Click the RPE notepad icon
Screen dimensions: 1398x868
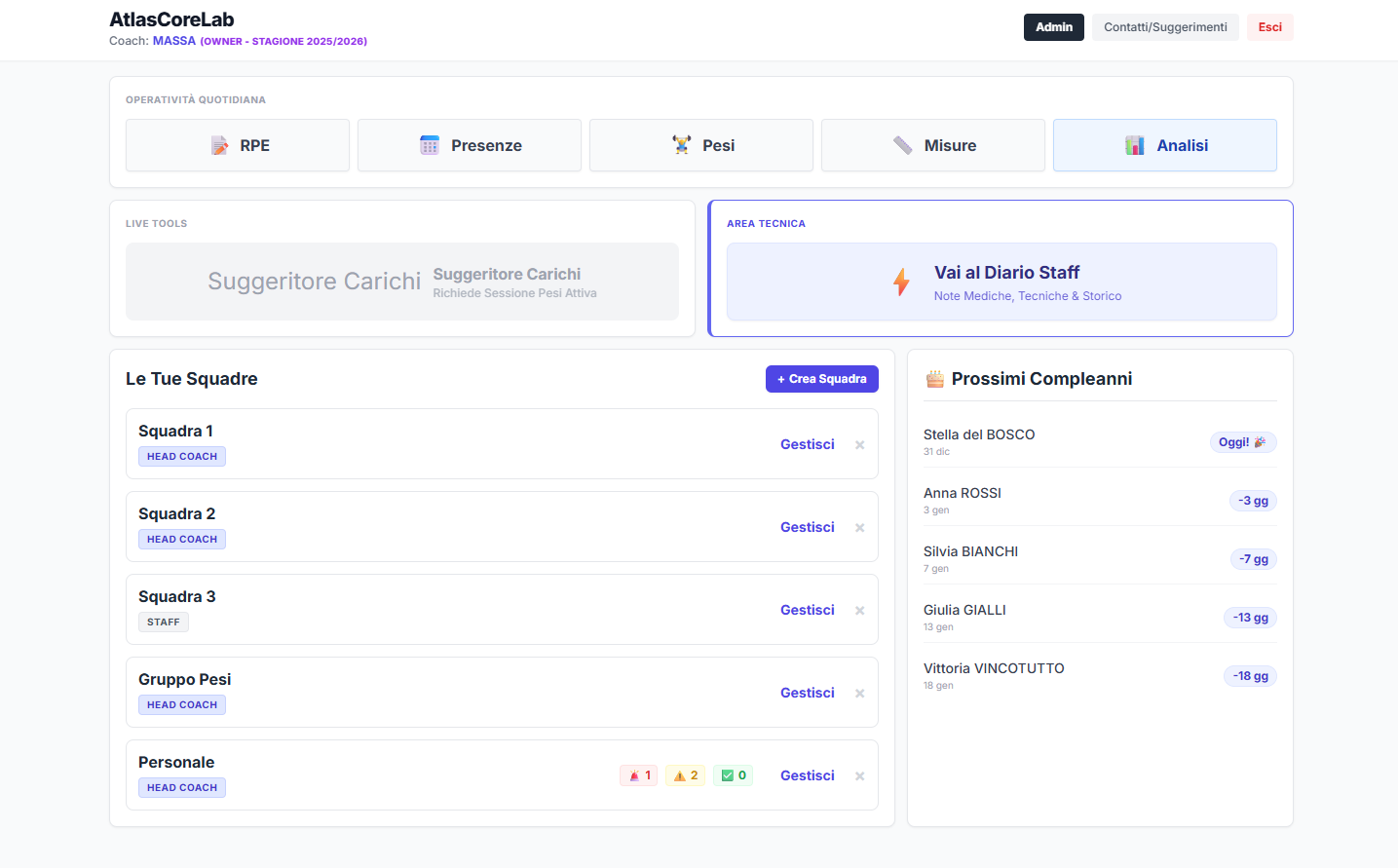pyautogui.click(x=219, y=145)
